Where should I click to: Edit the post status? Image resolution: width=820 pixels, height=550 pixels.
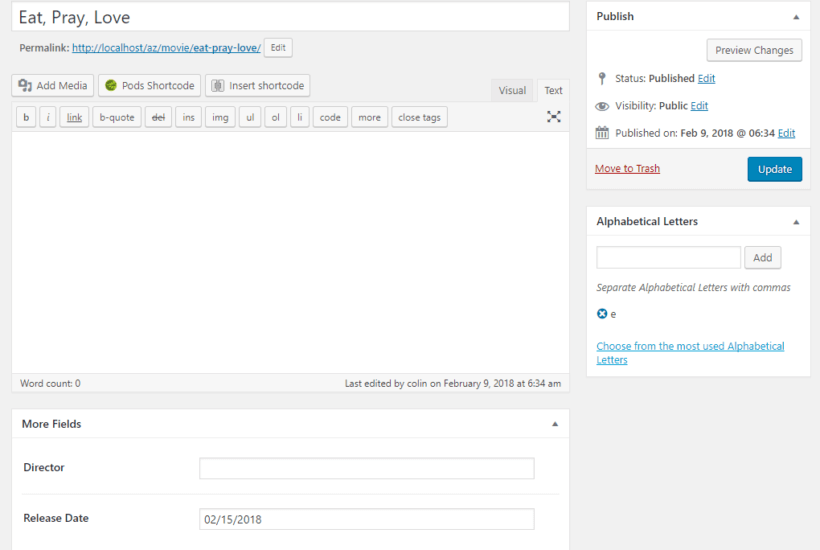click(x=706, y=78)
